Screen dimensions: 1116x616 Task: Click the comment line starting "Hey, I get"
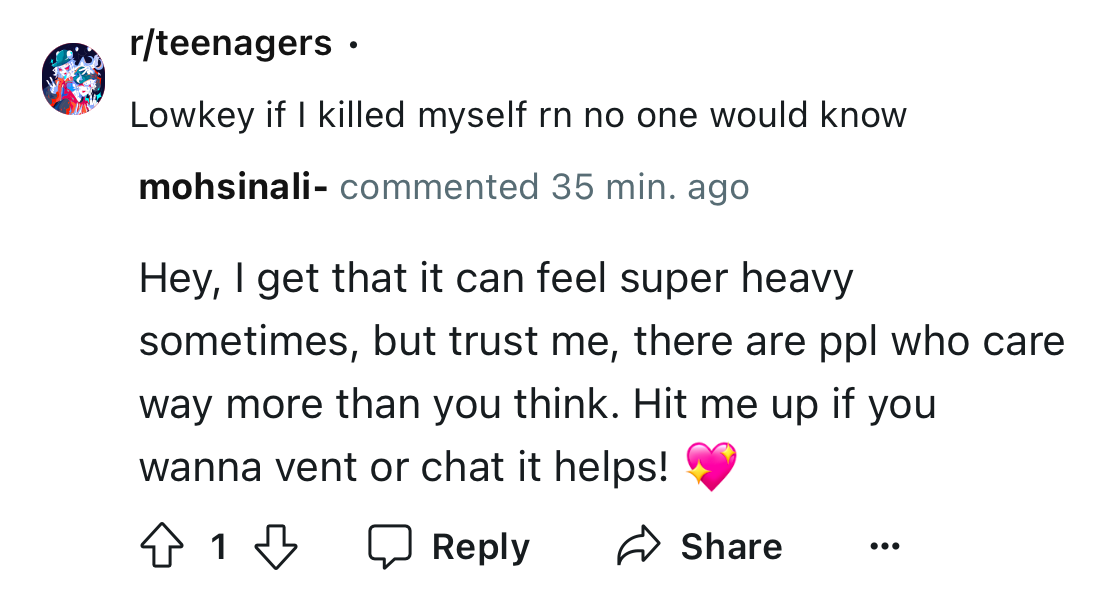496,279
